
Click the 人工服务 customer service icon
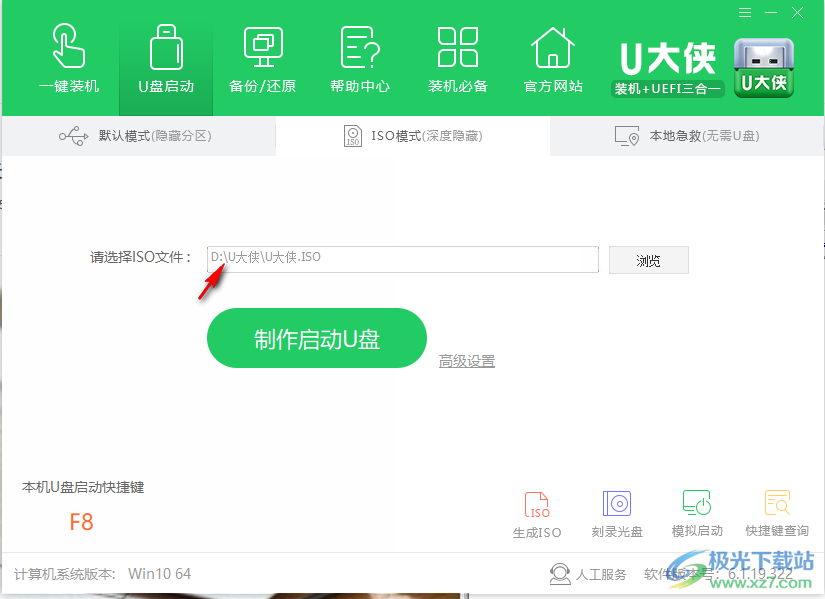pos(560,574)
